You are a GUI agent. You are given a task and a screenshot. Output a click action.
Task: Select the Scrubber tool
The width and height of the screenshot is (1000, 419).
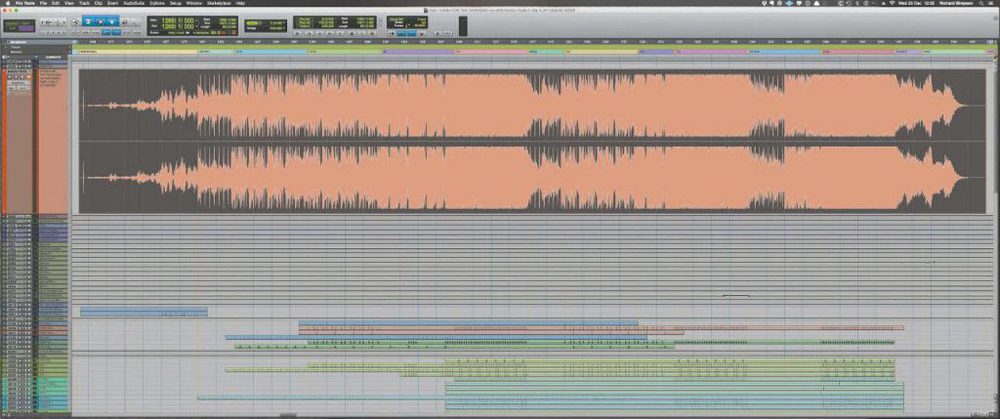pos(125,22)
